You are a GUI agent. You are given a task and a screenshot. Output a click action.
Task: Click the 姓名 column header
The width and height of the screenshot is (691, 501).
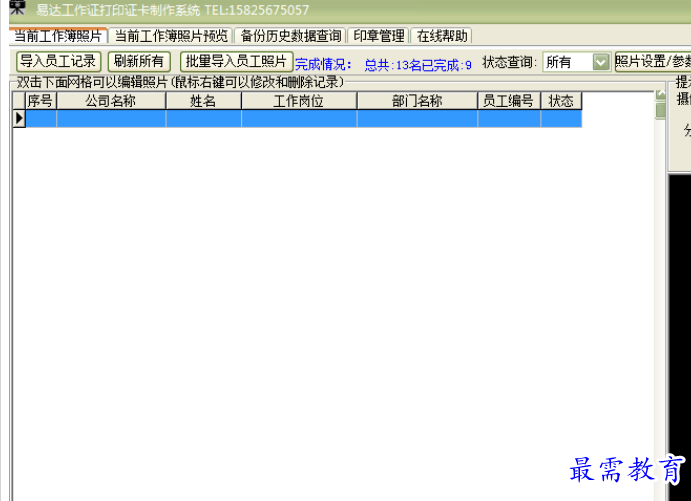(x=204, y=101)
